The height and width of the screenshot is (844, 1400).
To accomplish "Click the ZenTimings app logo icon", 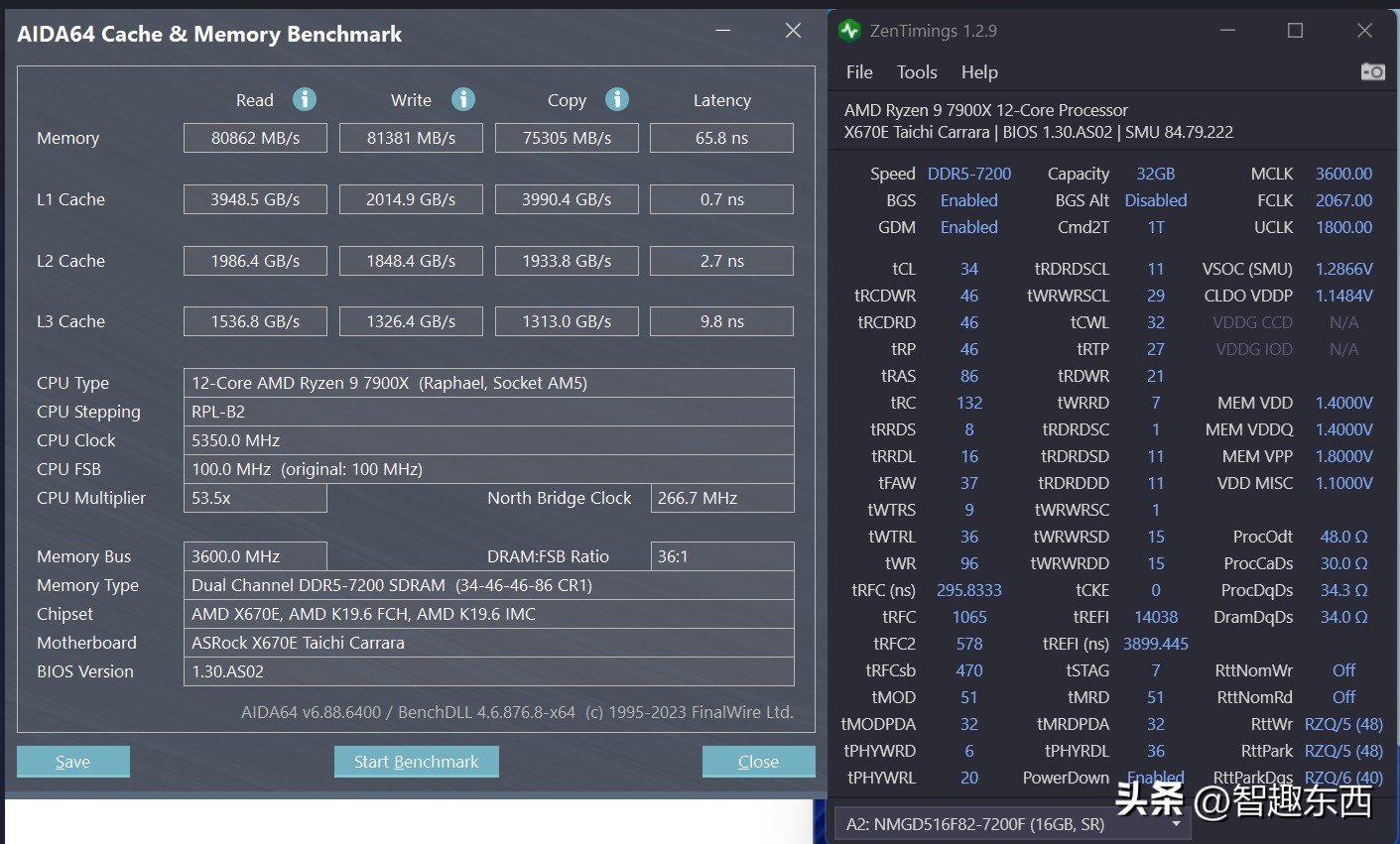I will (x=849, y=31).
